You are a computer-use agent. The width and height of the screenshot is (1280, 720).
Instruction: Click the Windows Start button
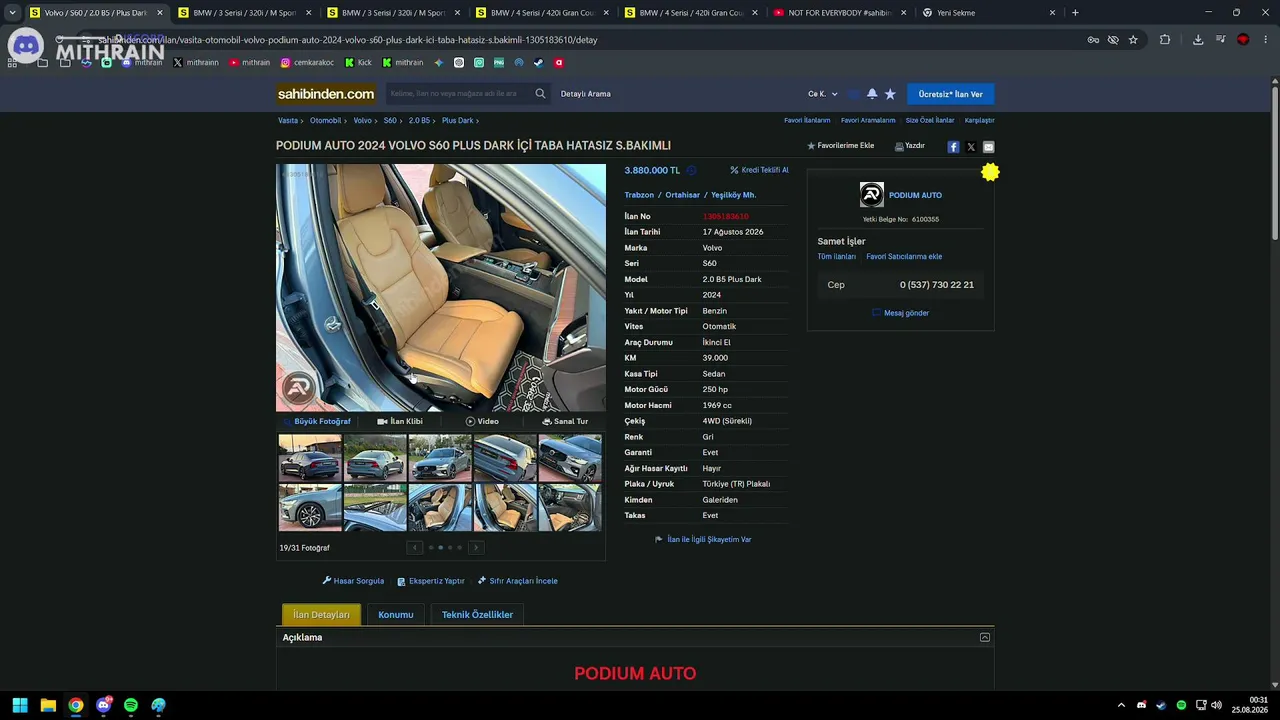20,705
